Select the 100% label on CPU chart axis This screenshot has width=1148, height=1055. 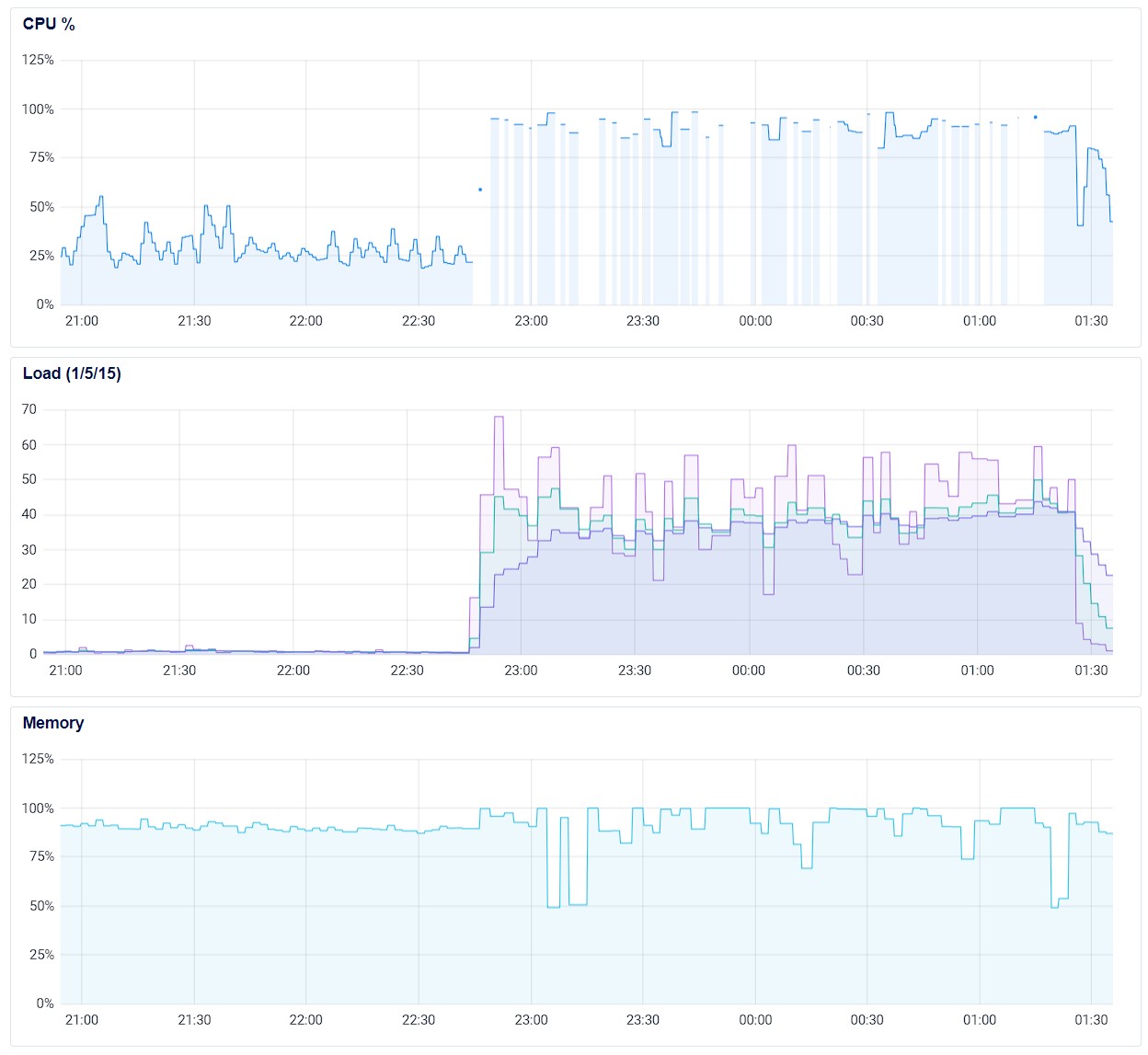pos(39,109)
